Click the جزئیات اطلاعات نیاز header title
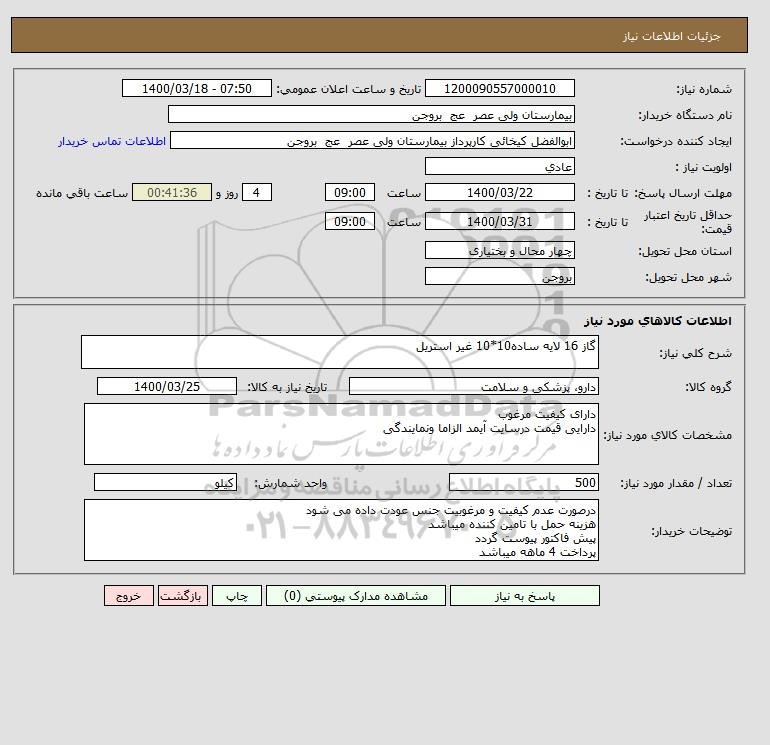This screenshot has width=770, height=745. [x=671, y=36]
